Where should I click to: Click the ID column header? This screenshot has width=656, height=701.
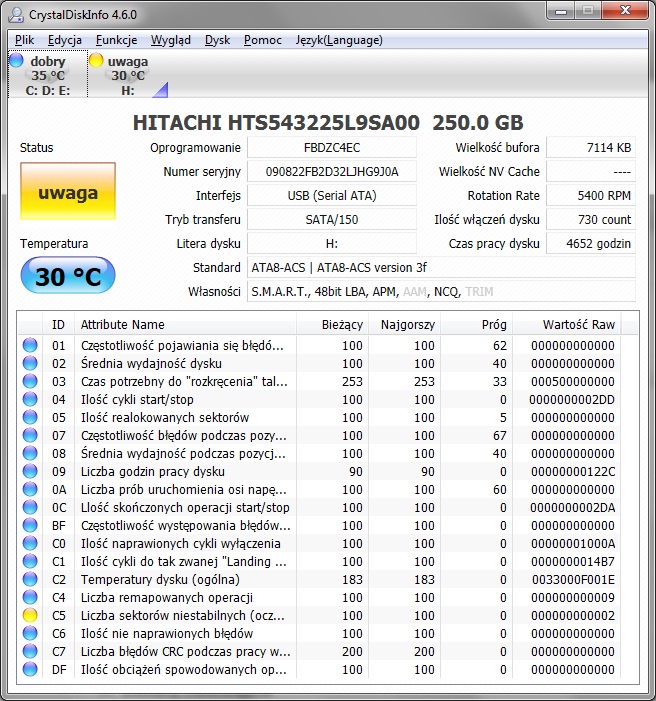click(x=58, y=325)
